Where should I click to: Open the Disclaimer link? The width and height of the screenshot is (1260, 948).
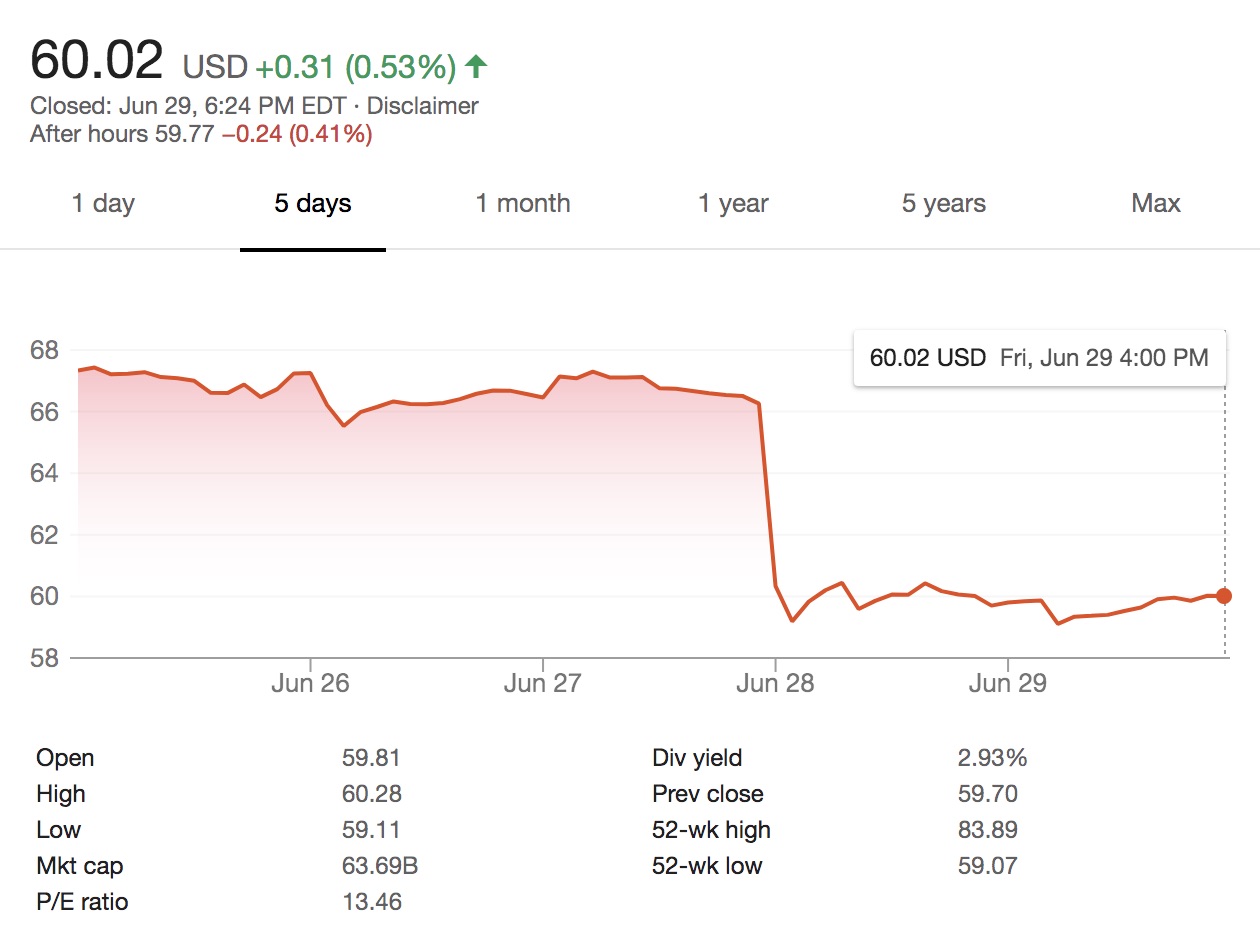pos(423,106)
